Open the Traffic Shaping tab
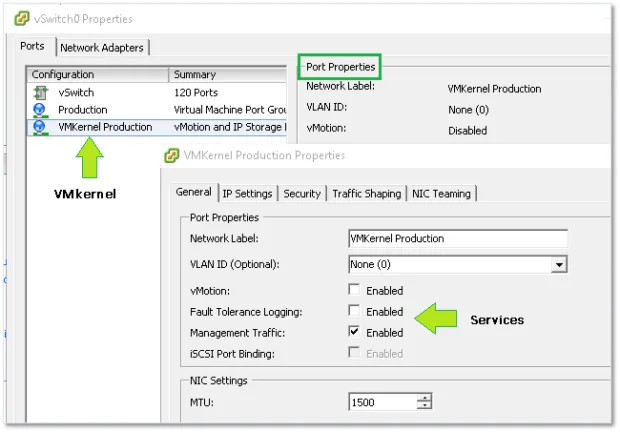The image size is (620, 432). click(x=367, y=194)
